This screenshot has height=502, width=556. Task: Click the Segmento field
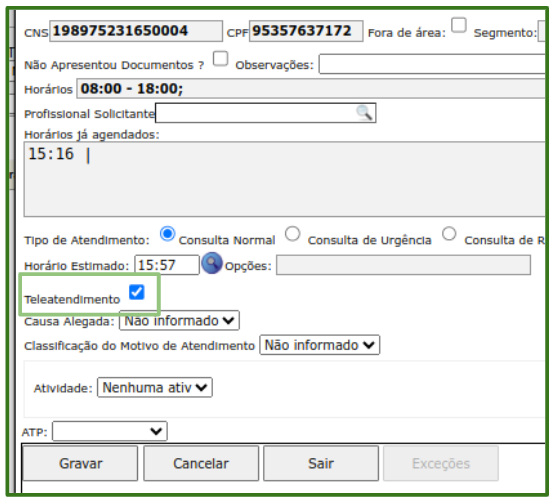(541, 31)
